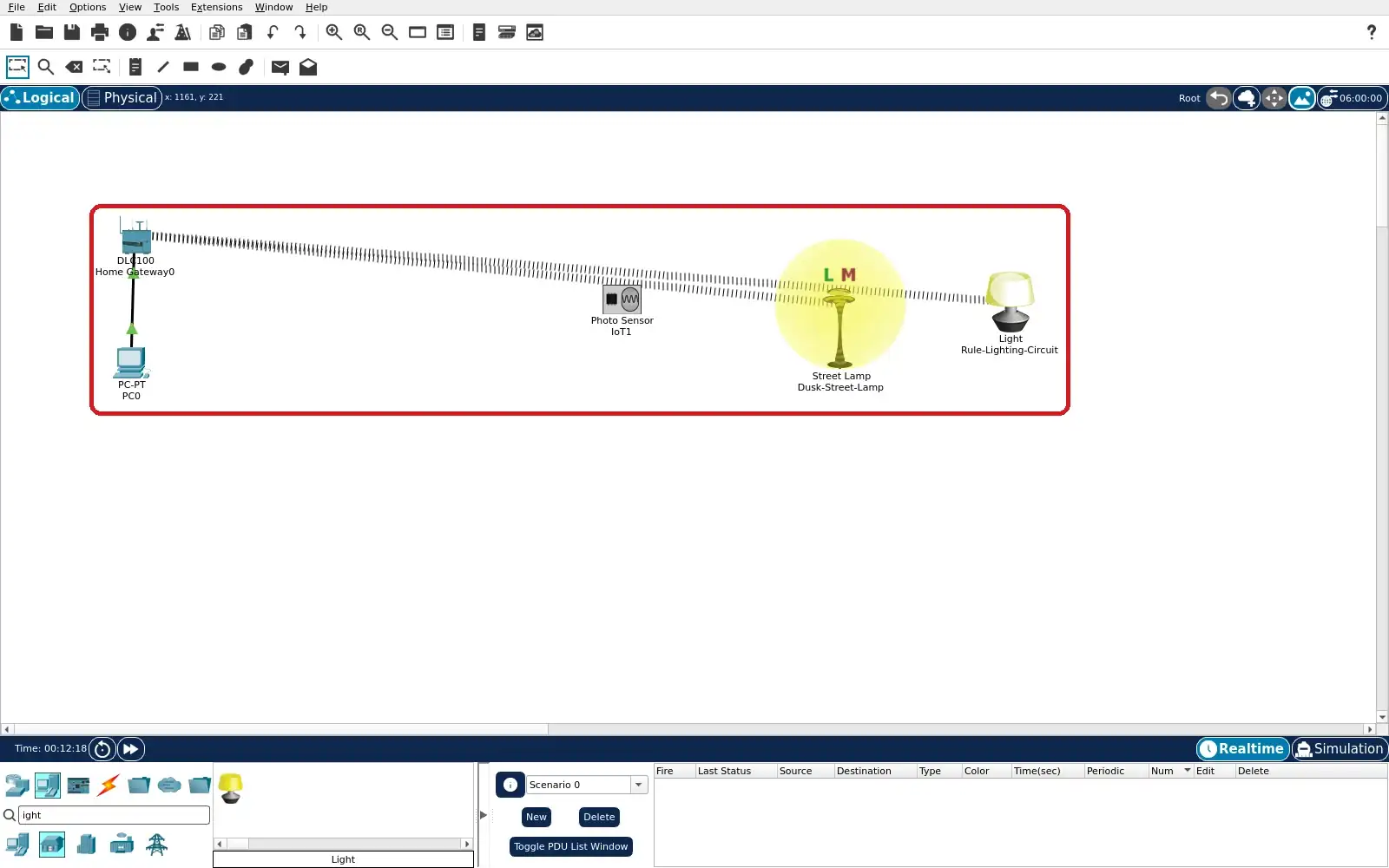Screen dimensions: 1389x868
Task: Switch to Physical workspace view
Action: [x=122, y=98]
